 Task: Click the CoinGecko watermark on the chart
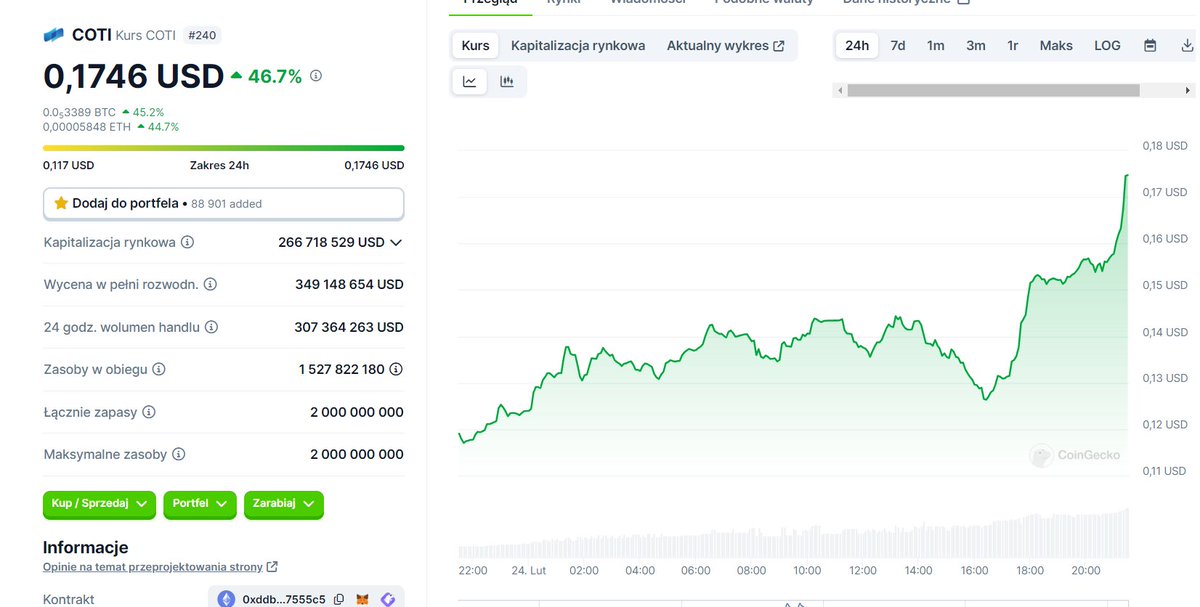[x=1075, y=455]
